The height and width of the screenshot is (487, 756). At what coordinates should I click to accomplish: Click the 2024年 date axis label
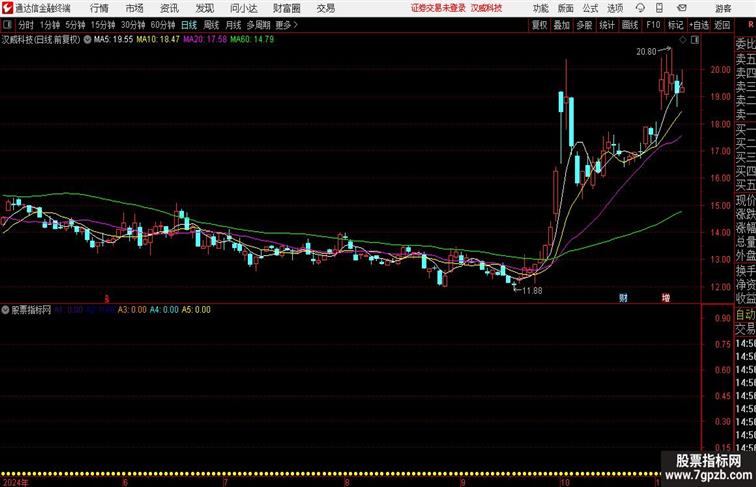[15, 482]
